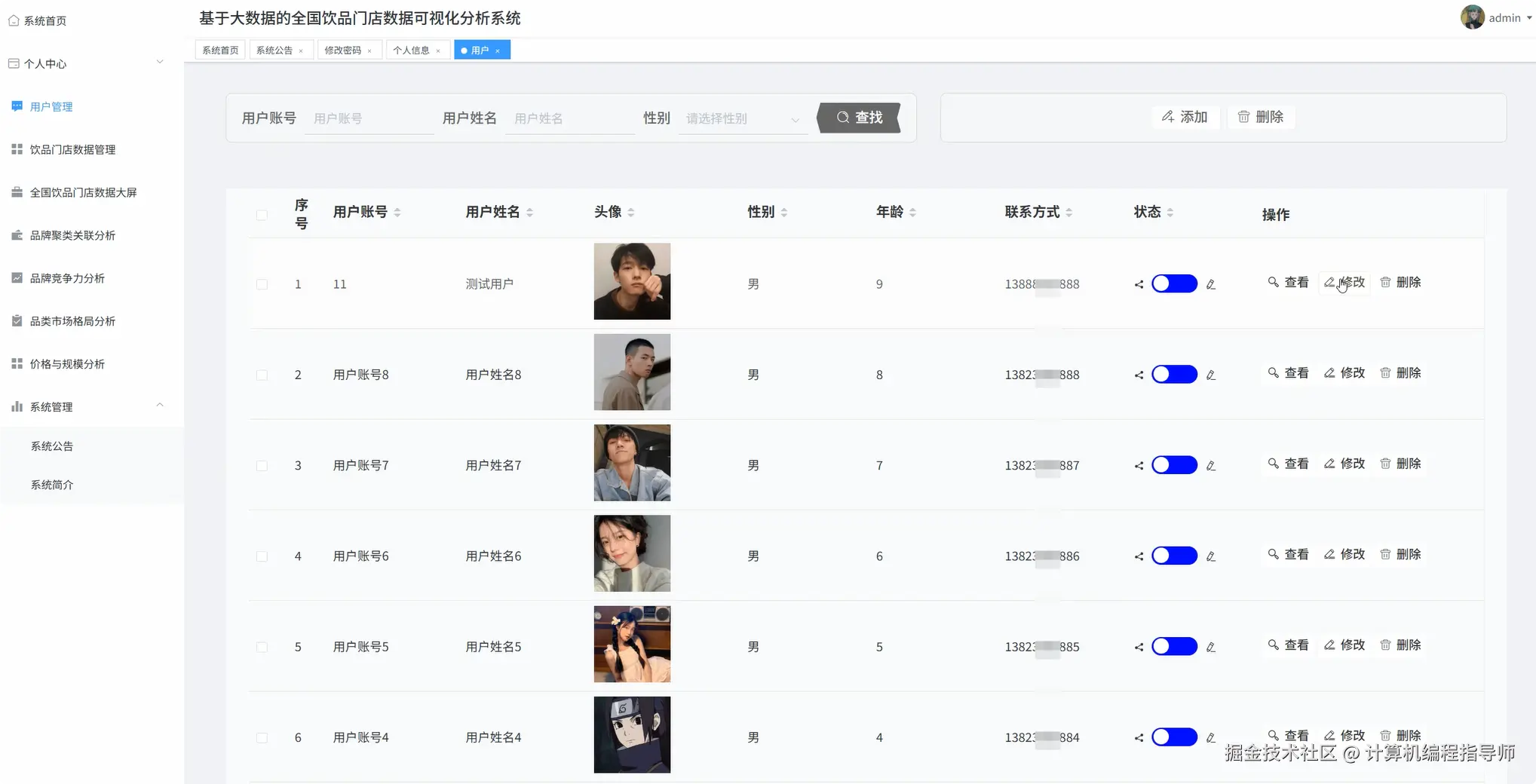
Task: Toggle the status switch for 用户账号5
Action: (x=1174, y=646)
